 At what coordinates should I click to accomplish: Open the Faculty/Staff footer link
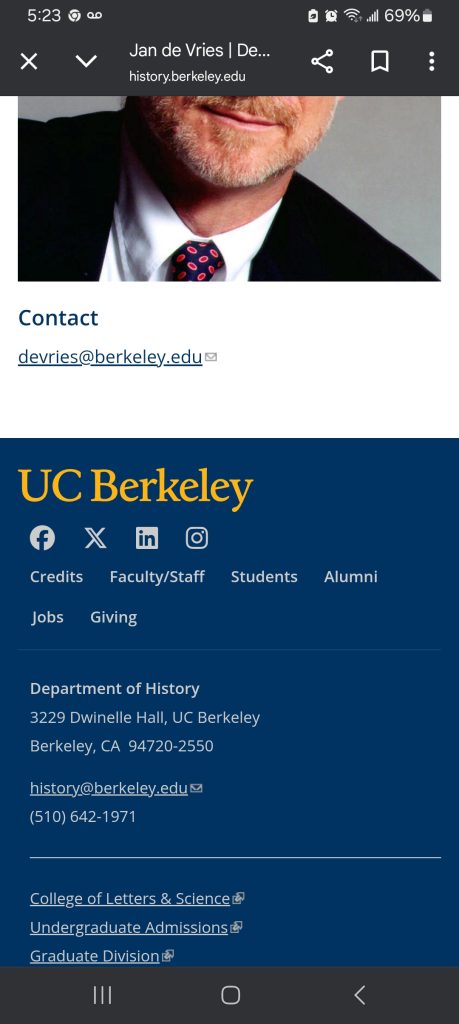[157, 577]
